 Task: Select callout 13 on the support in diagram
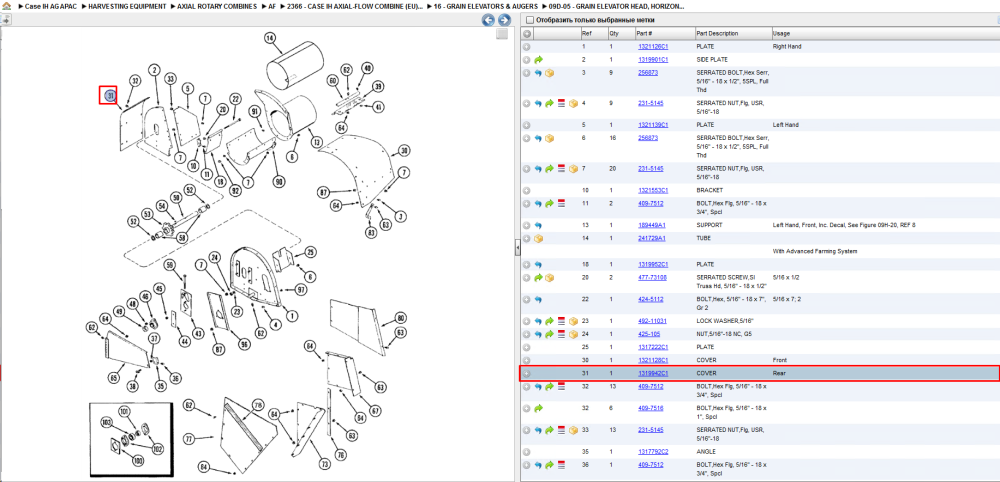[x=314, y=142]
